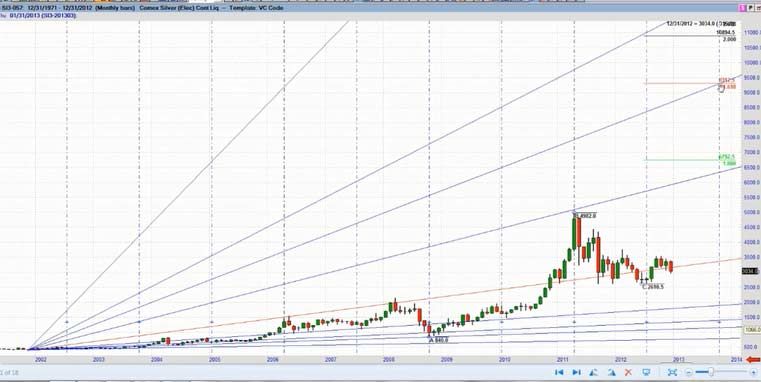Select the B 4982.0 high point label
This screenshot has height=382, width=761.
pos(585,215)
